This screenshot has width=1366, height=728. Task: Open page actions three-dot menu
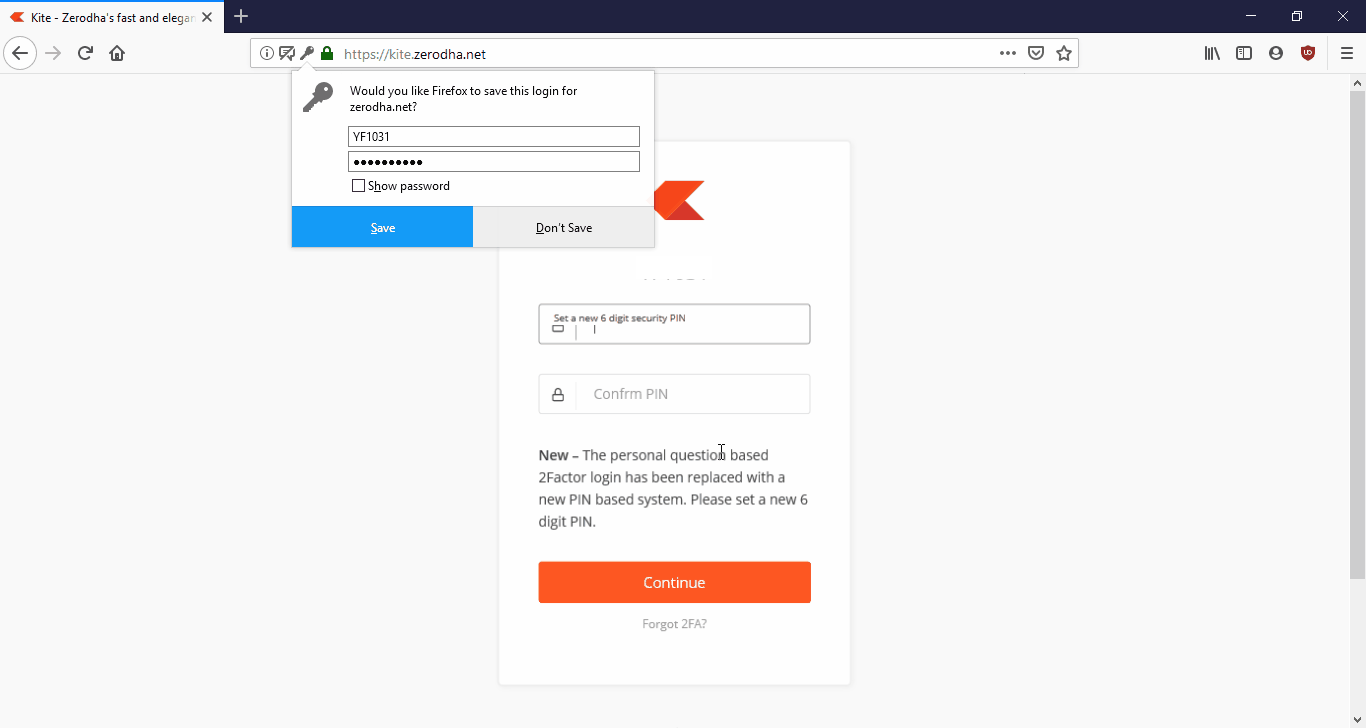(x=1008, y=54)
